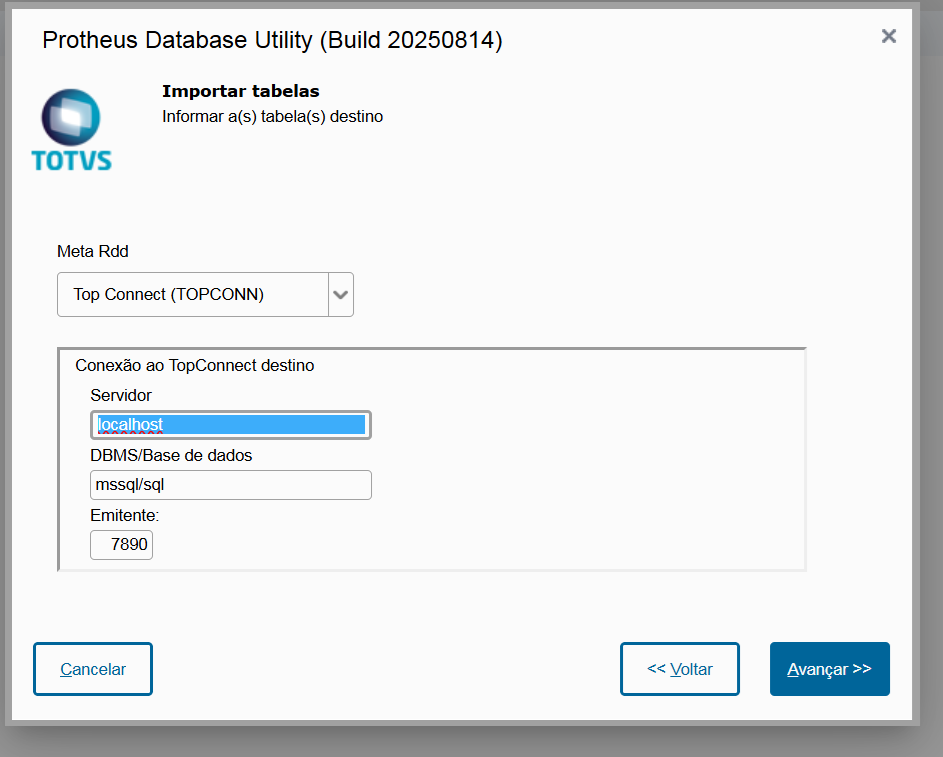Expand the Meta Rdd dropdown arrow

[x=341, y=295]
